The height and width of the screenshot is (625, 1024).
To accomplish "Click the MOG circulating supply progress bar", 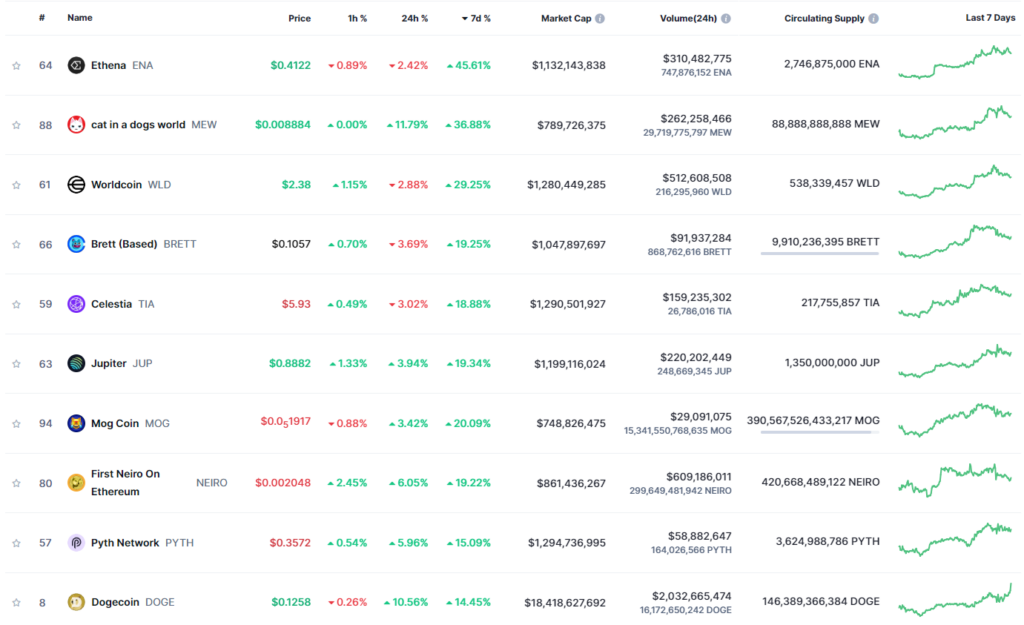I will (x=820, y=432).
